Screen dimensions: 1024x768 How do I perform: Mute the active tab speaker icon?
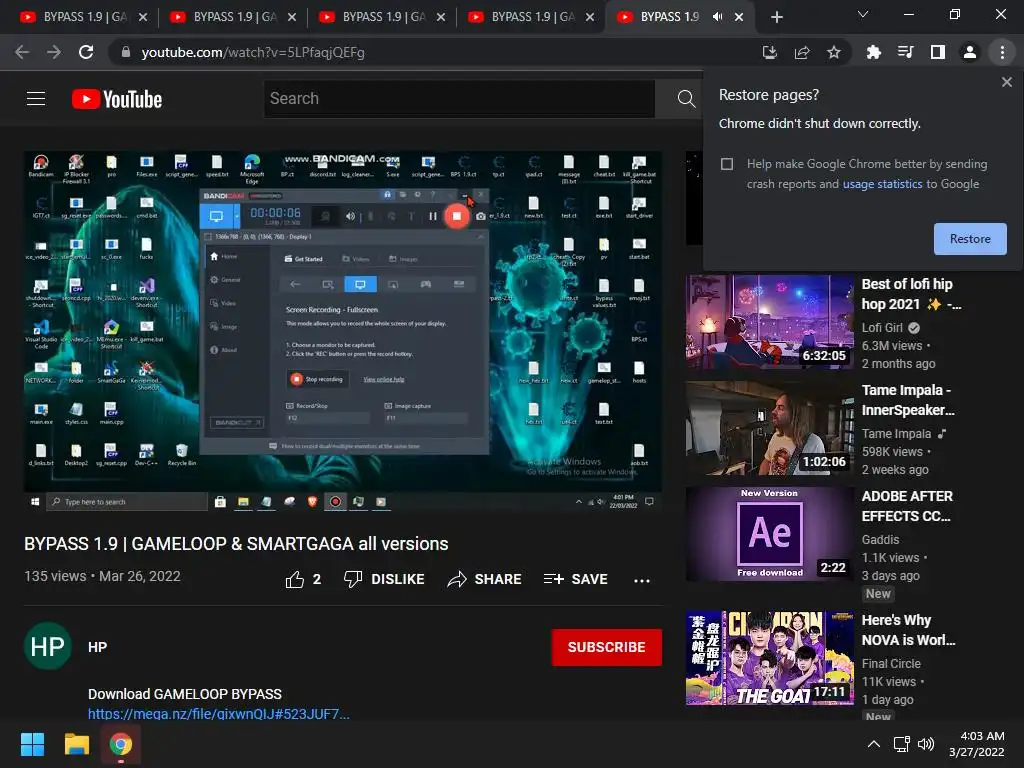(x=718, y=17)
